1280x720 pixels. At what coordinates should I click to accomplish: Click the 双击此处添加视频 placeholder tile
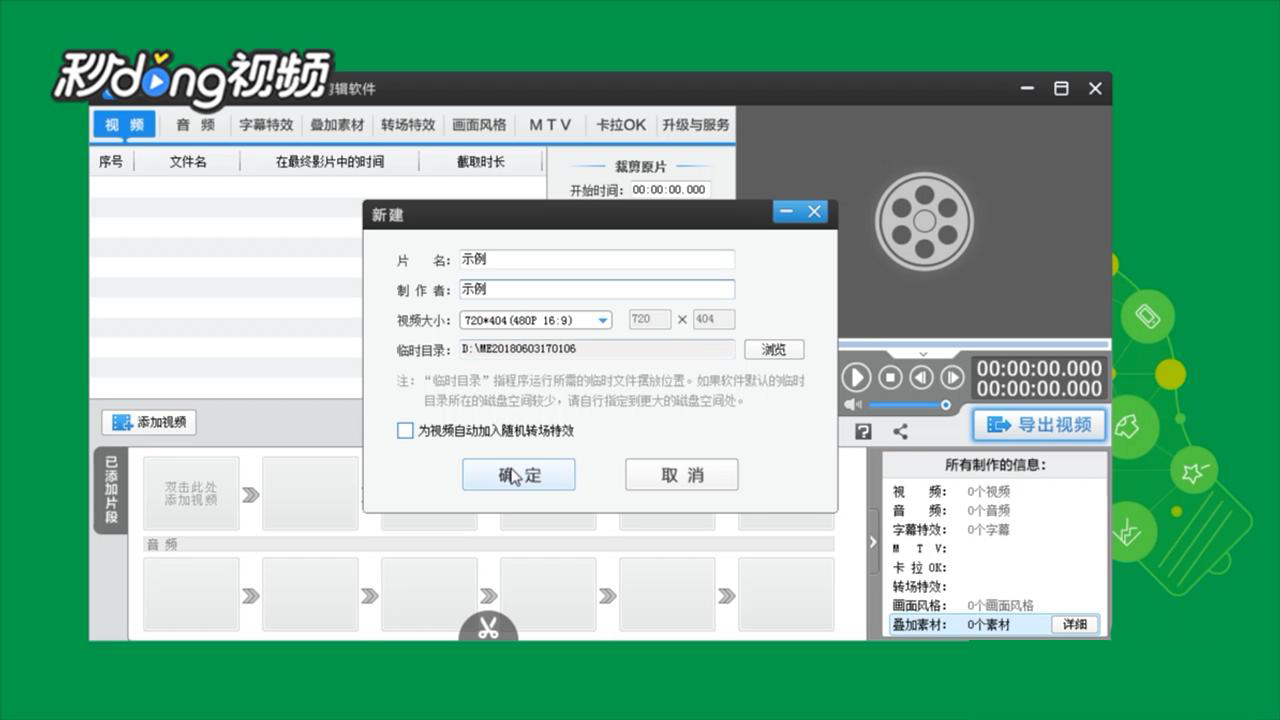(x=191, y=493)
